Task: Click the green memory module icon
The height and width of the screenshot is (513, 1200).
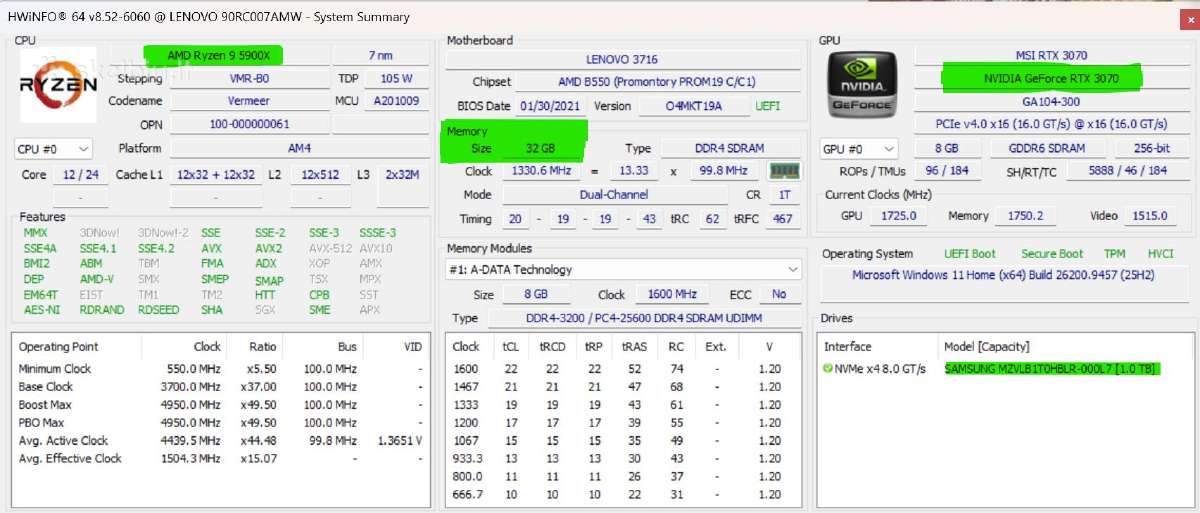Action: coord(783,171)
